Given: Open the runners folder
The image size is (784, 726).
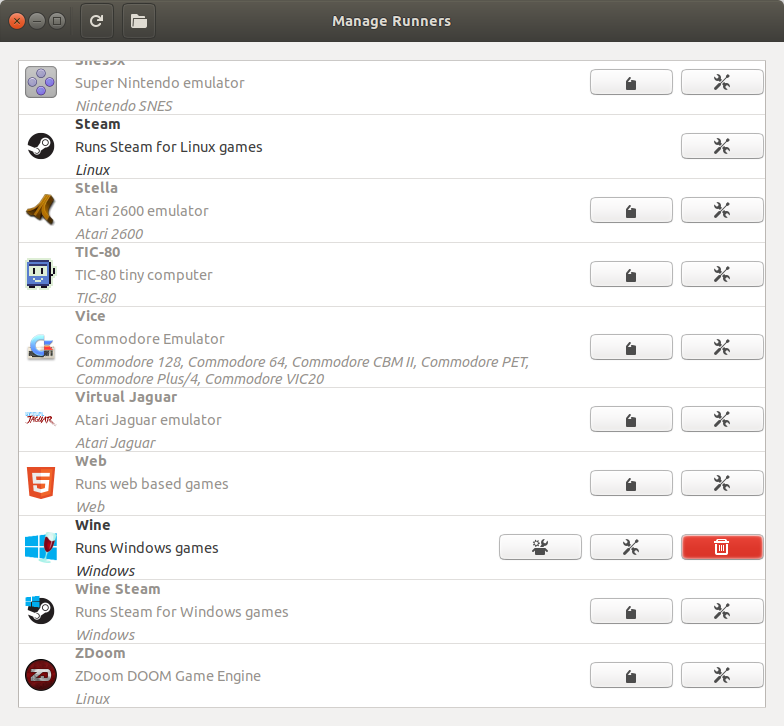Looking at the screenshot, I should (x=139, y=21).
